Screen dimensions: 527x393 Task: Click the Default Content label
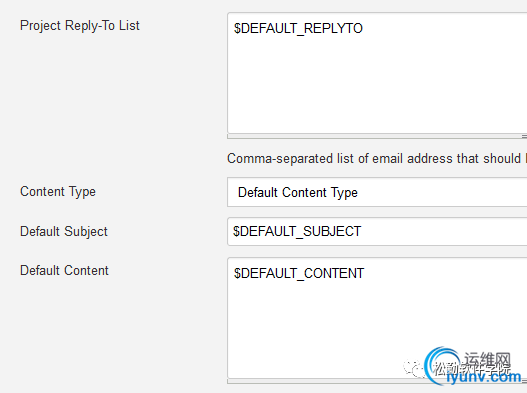point(64,271)
